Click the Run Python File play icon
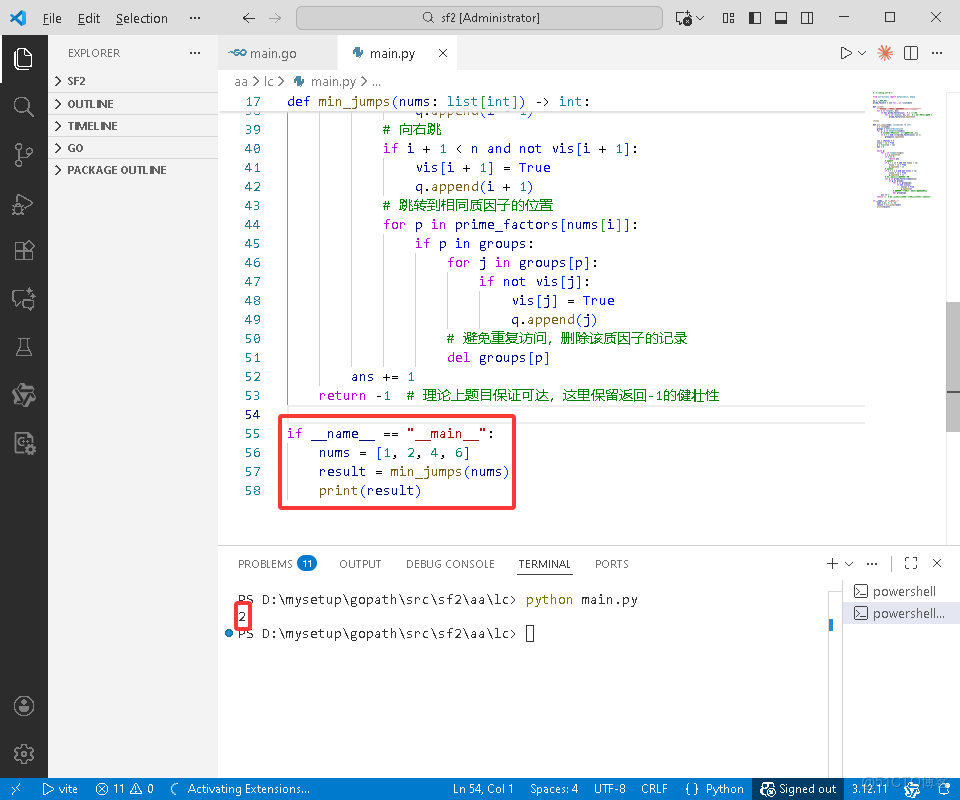 tap(846, 53)
